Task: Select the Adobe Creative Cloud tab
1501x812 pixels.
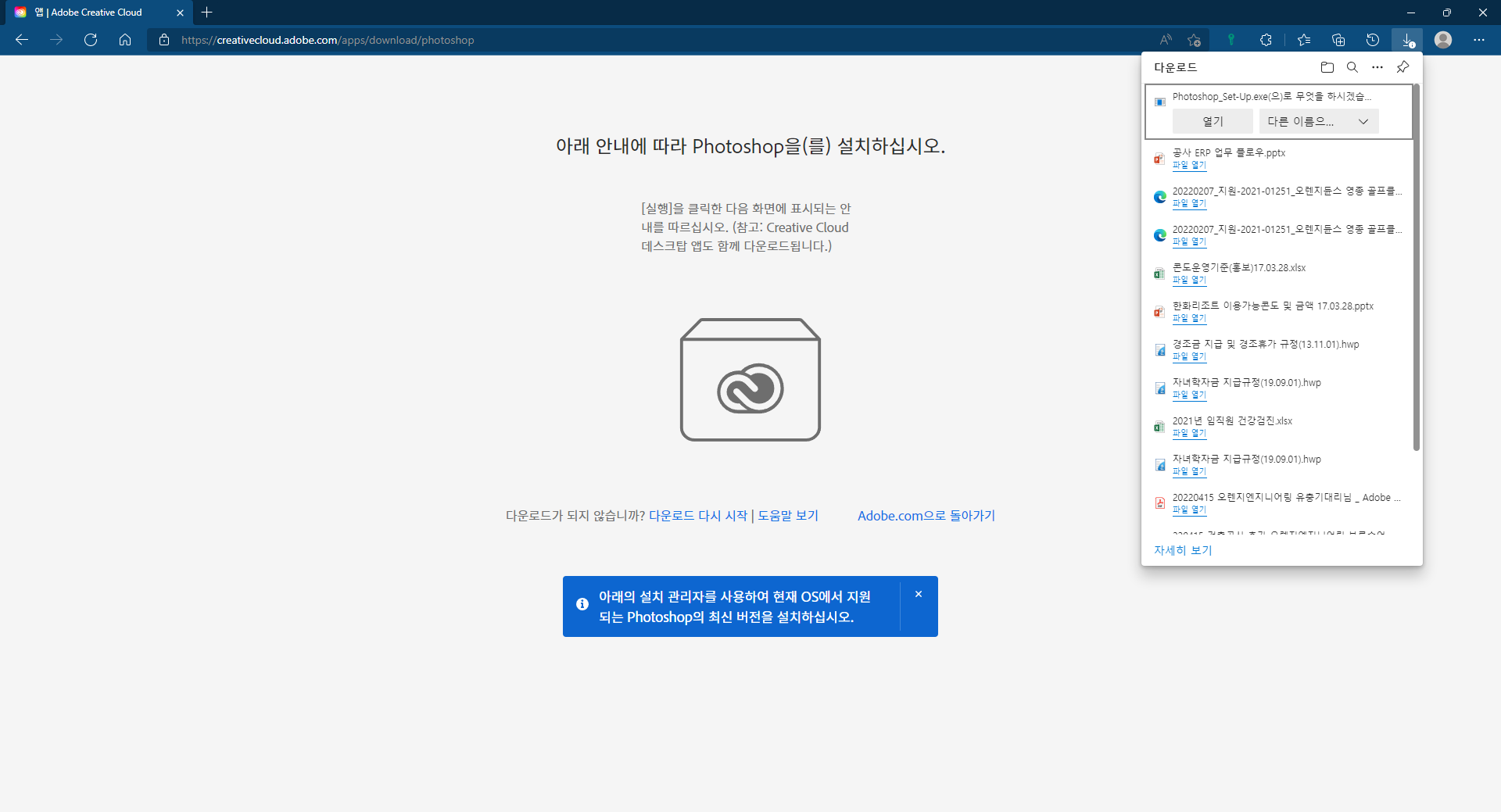Action: point(95,13)
